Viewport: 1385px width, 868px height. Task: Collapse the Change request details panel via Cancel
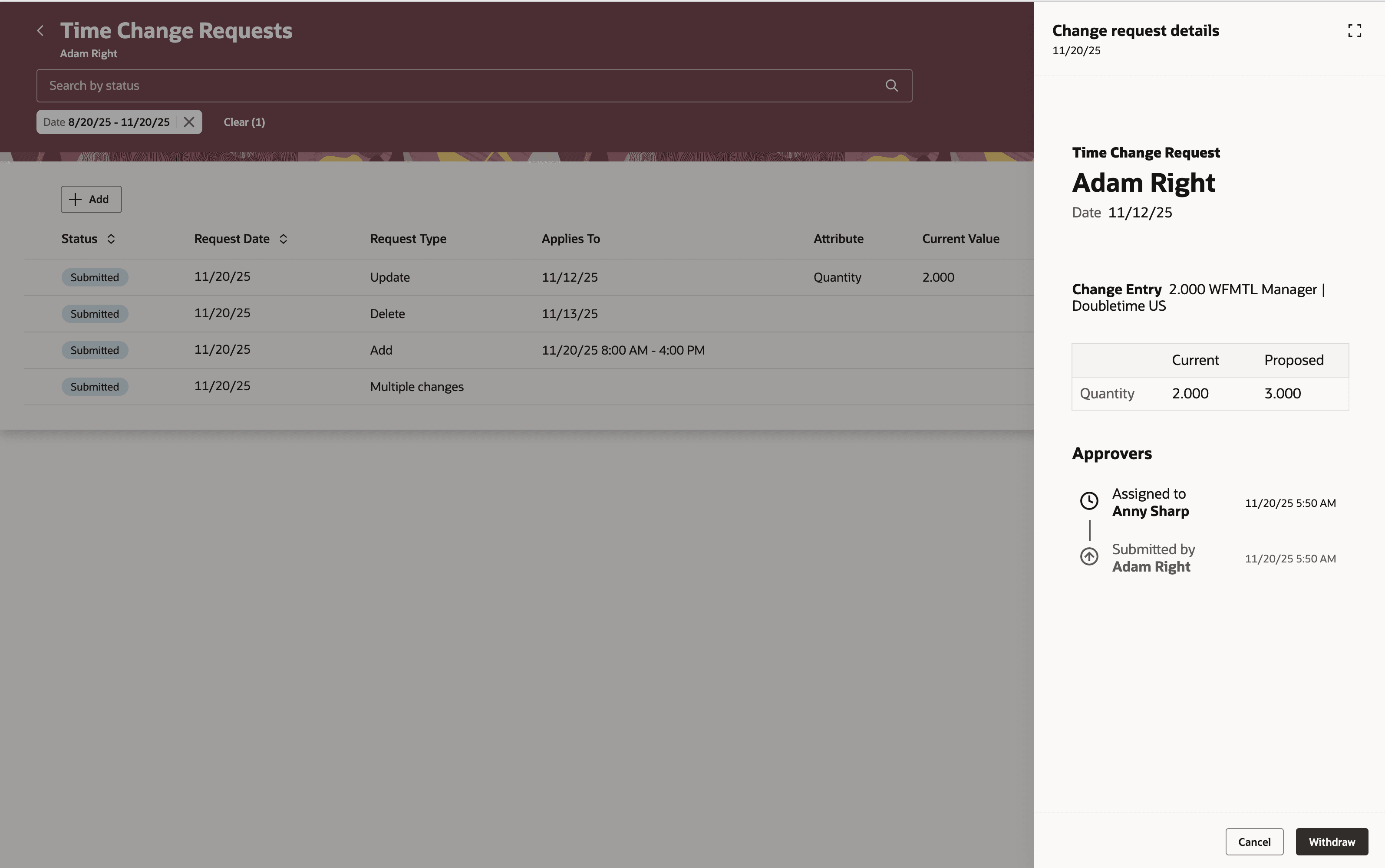pyautogui.click(x=1253, y=841)
